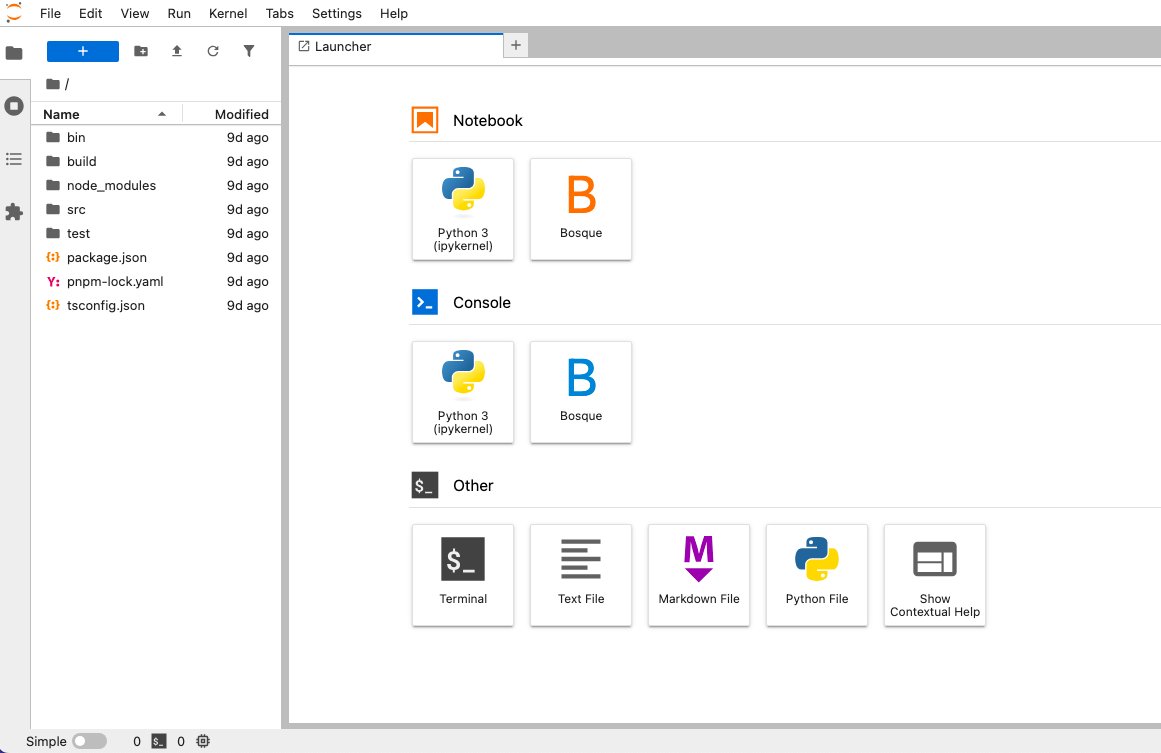This screenshot has width=1161, height=753.
Task: Click the kernel chip icon in the status bar
Action: pyautogui.click(x=203, y=741)
